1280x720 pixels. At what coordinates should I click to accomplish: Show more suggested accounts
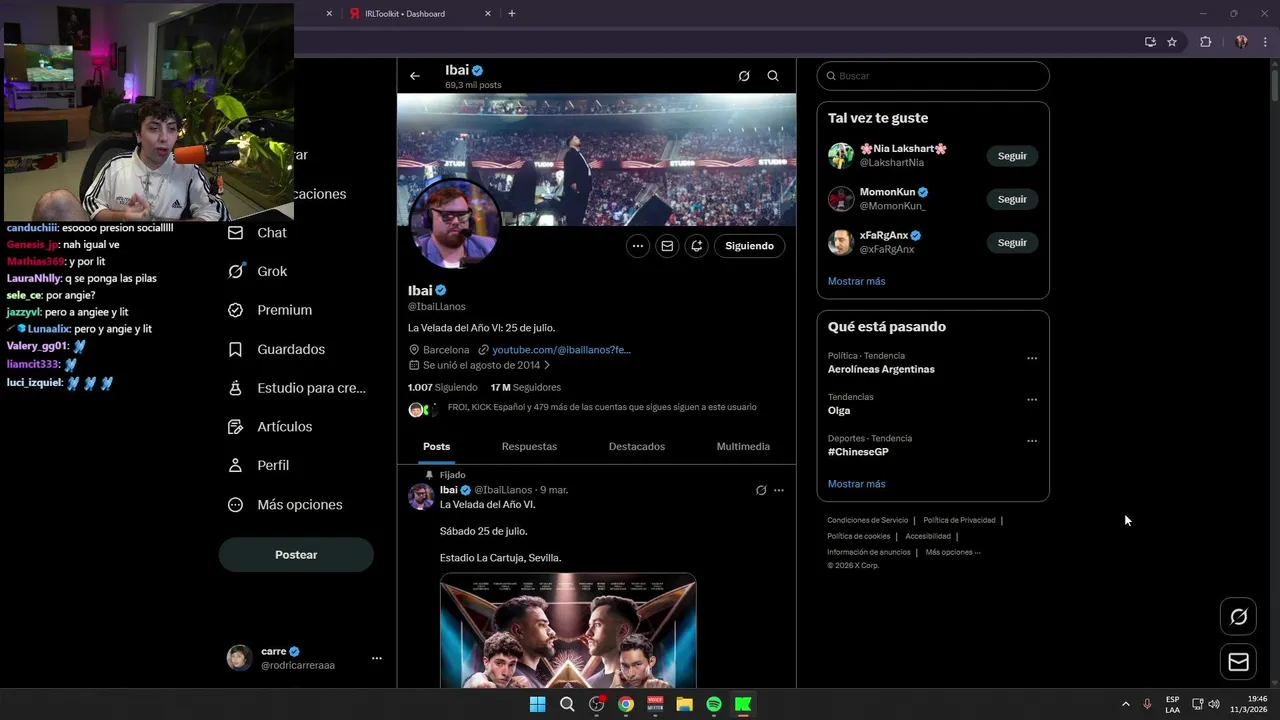pos(856,281)
